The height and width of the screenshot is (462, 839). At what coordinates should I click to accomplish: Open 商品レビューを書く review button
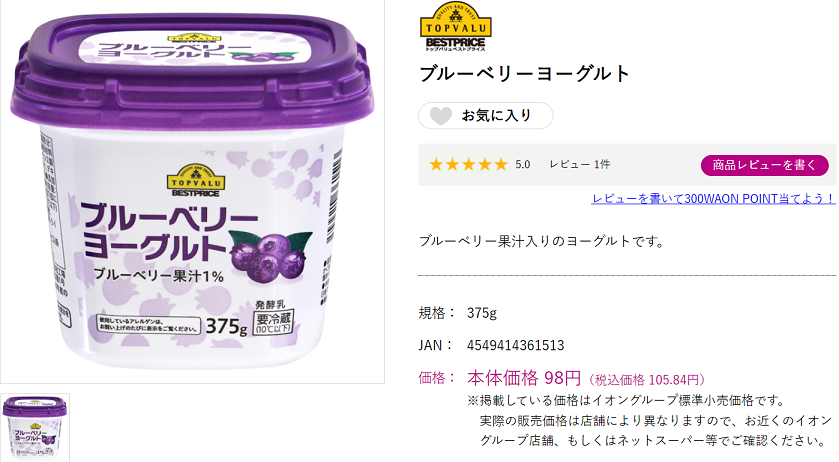pos(765,165)
